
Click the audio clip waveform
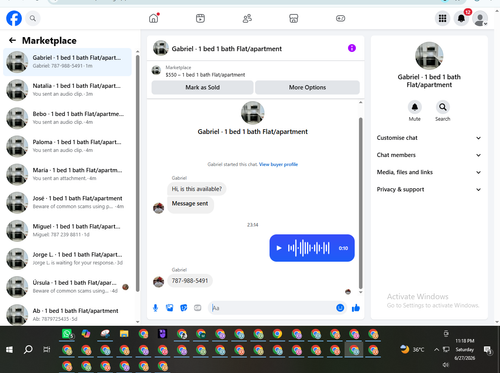tap(309, 248)
